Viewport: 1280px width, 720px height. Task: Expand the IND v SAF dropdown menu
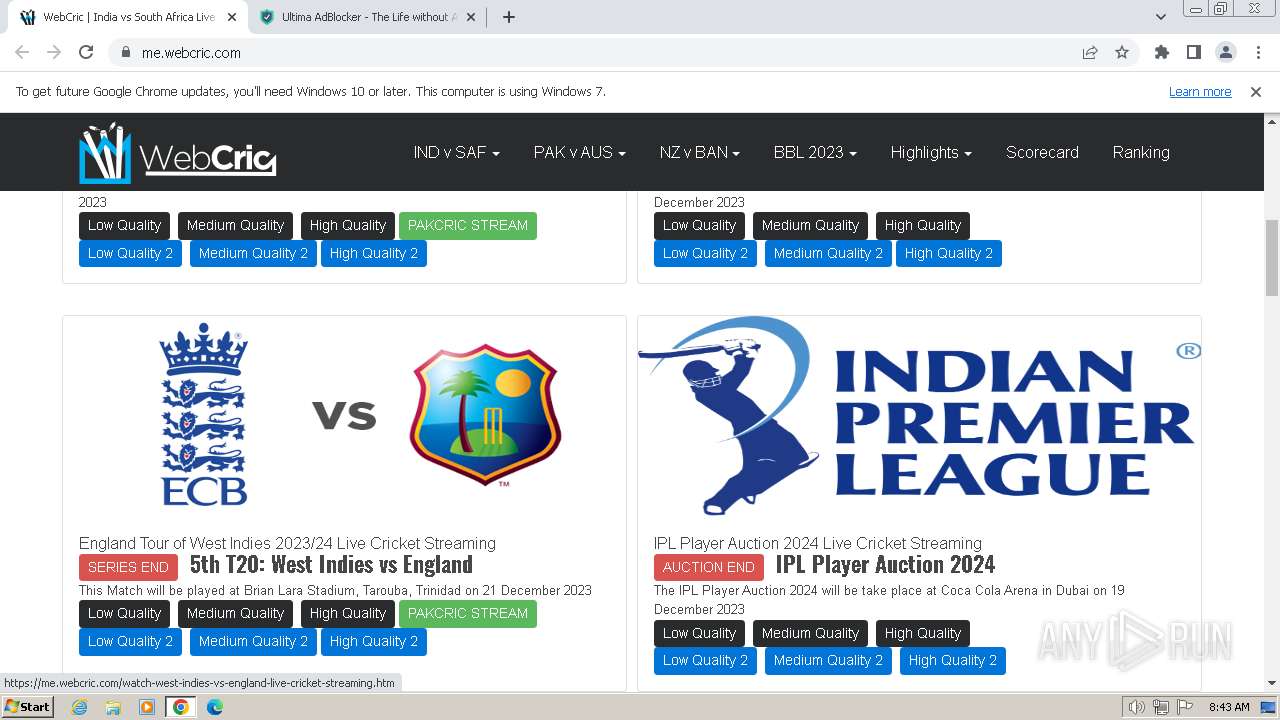456,153
